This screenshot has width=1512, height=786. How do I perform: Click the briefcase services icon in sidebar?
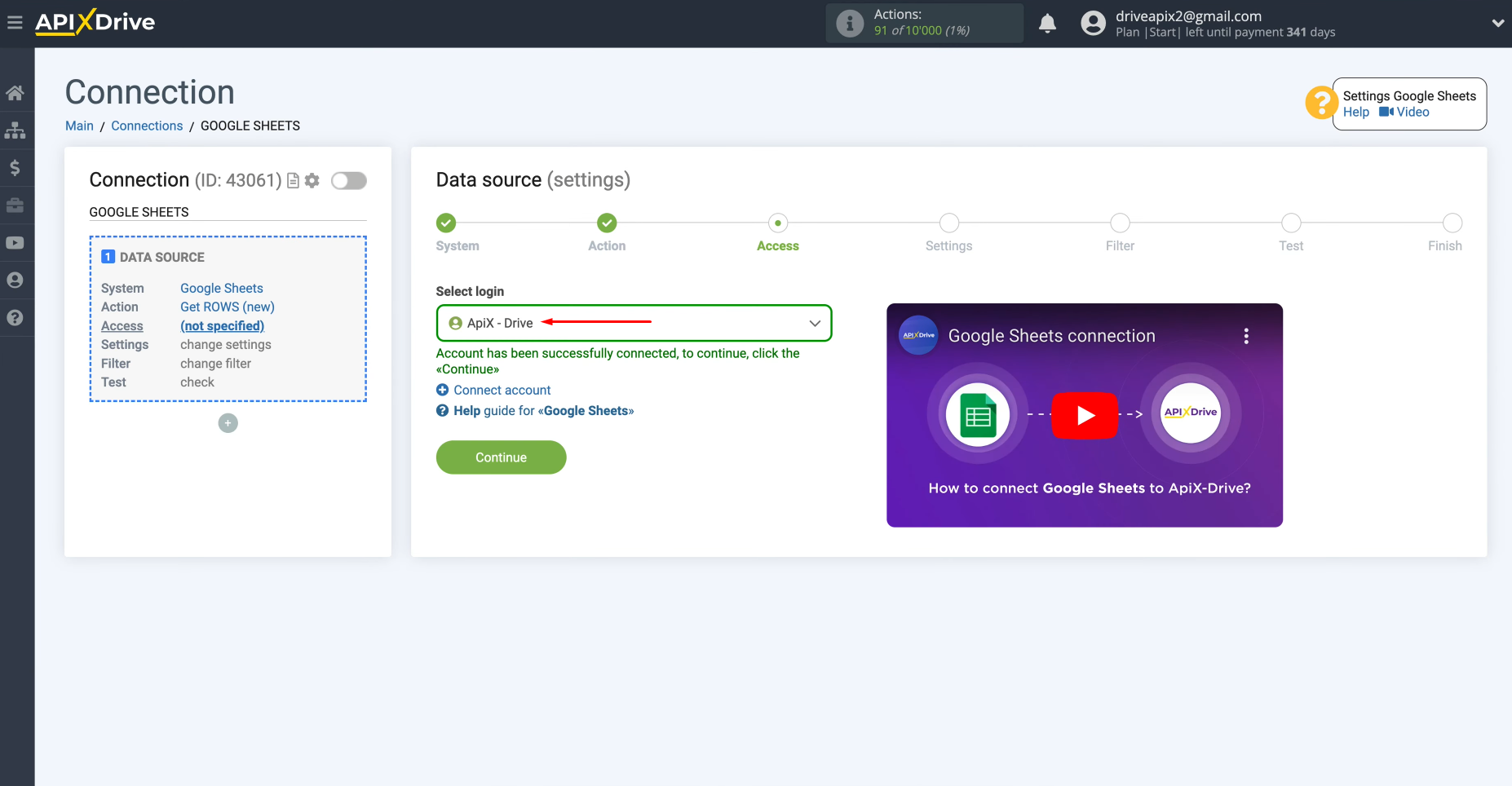pyautogui.click(x=16, y=205)
